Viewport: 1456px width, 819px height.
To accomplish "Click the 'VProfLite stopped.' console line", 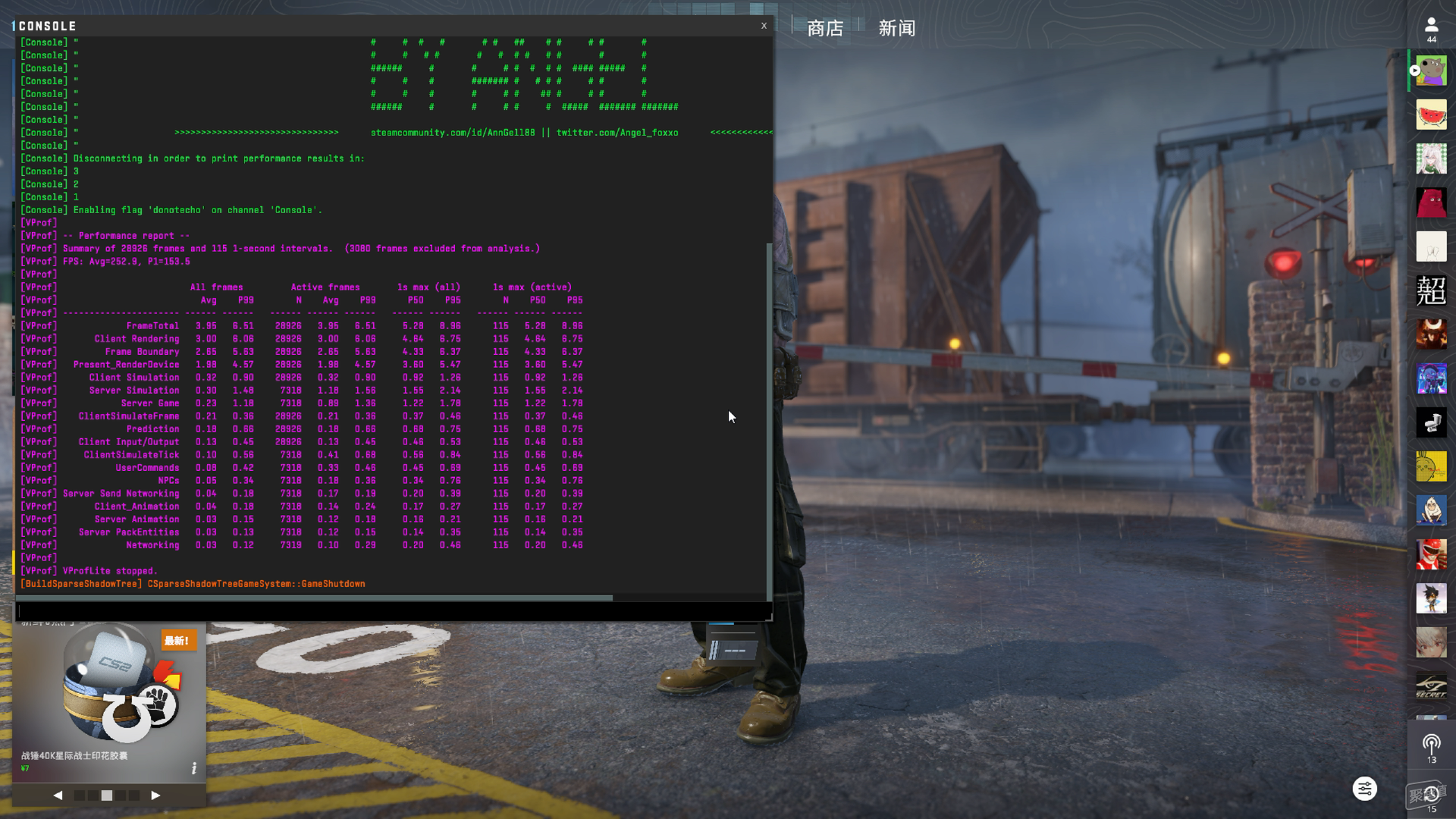I will coord(110,571).
